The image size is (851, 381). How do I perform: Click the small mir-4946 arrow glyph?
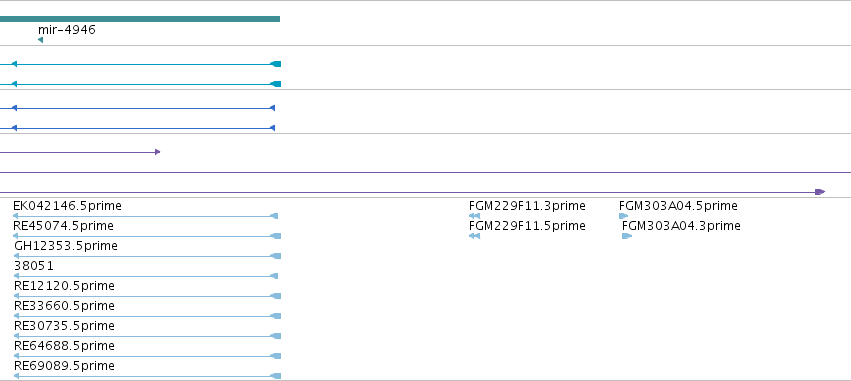pyautogui.click(x=40, y=40)
